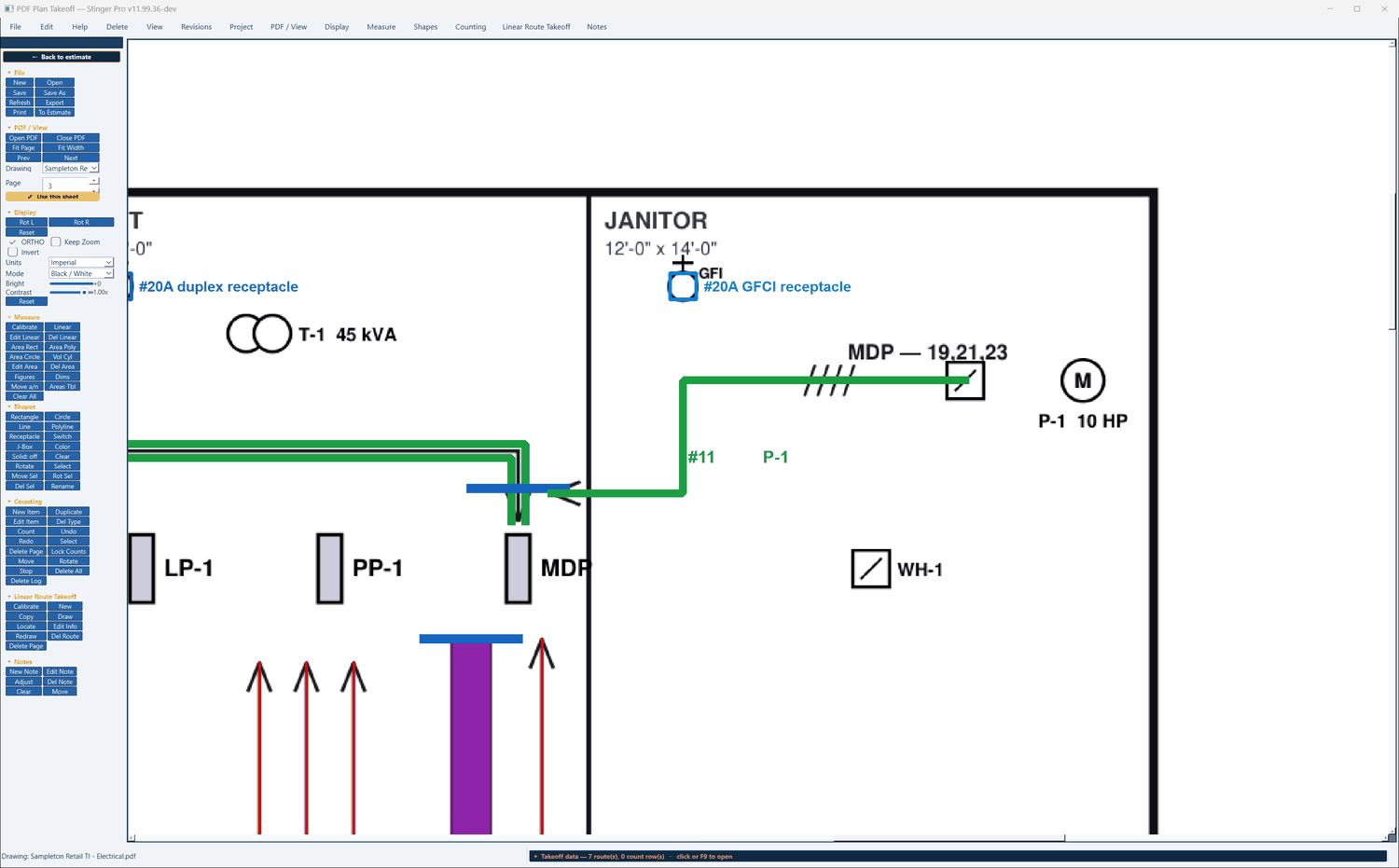Click the Fit Width button
The image size is (1399, 868).
[x=71, y=147]
